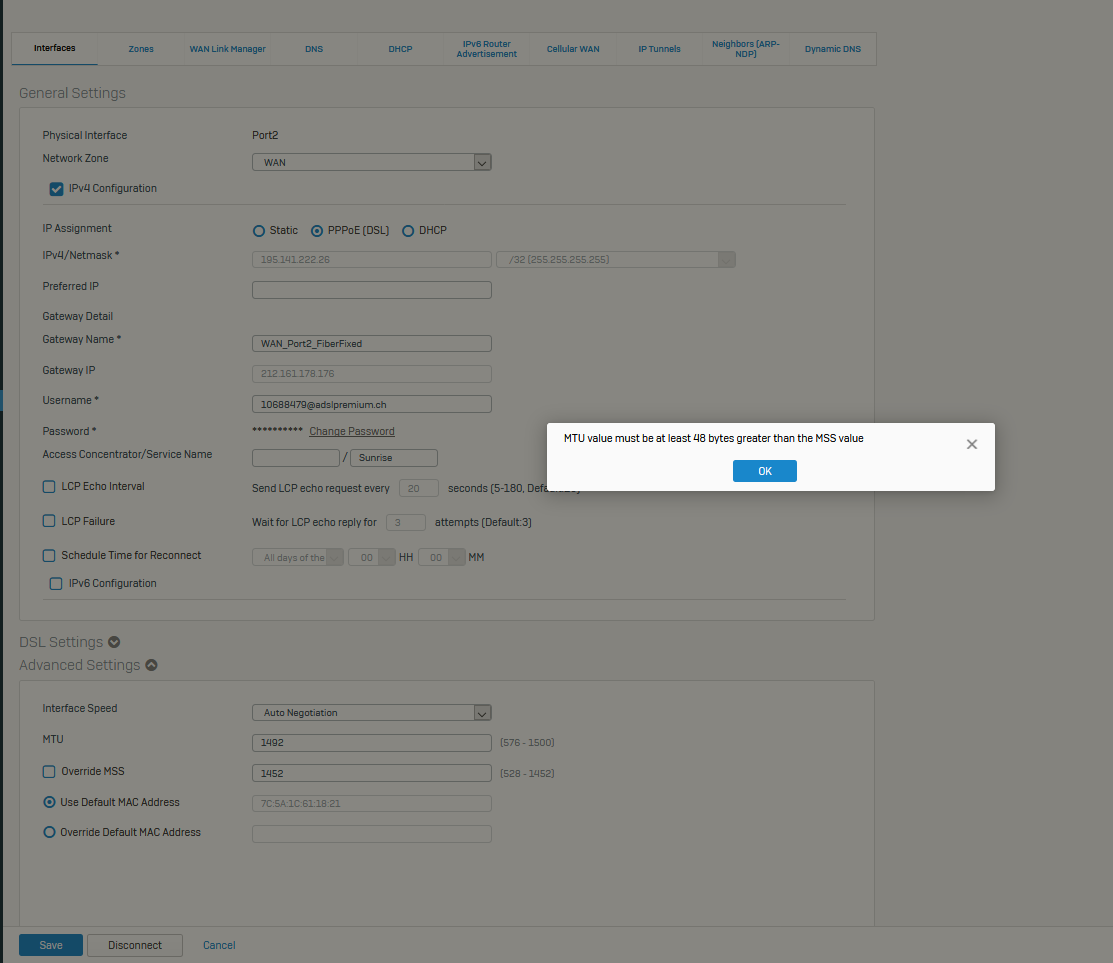
Task: Enable the LCP Echo Interval checkbox
Action: (49, 487)
